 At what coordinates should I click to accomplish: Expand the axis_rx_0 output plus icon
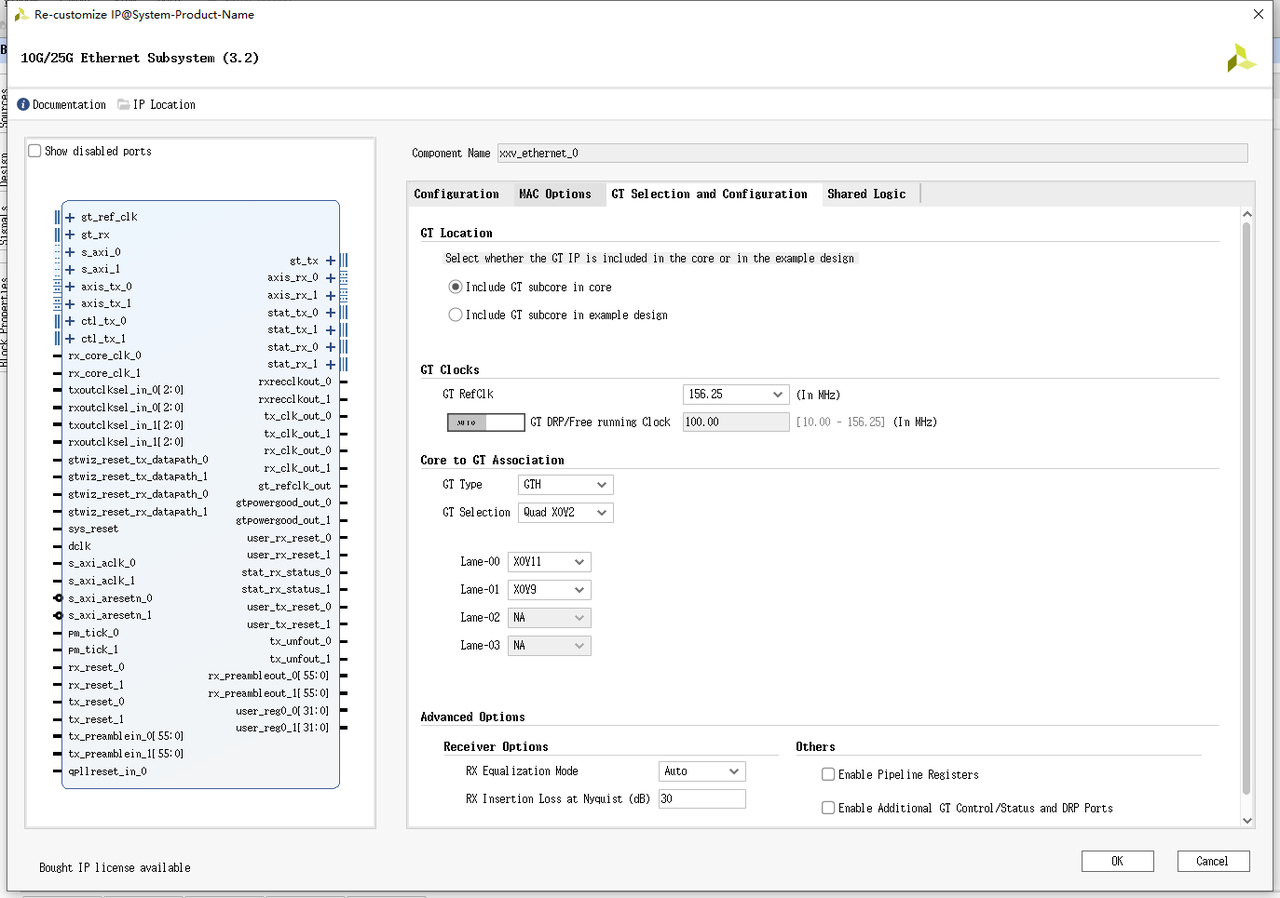tap(331, 277)
